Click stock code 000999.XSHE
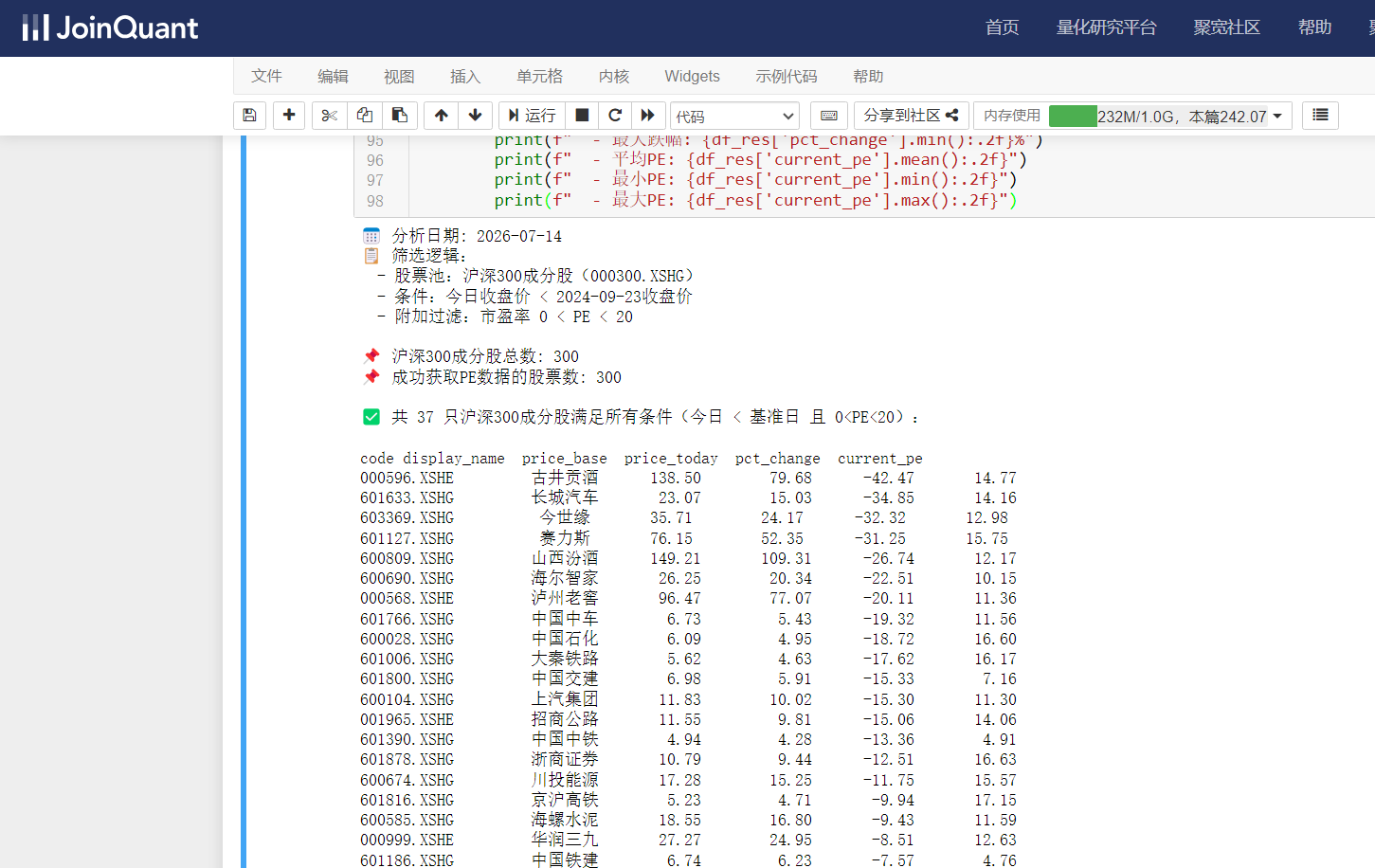This screenshot has height=868, width=1375. (407, 840)
